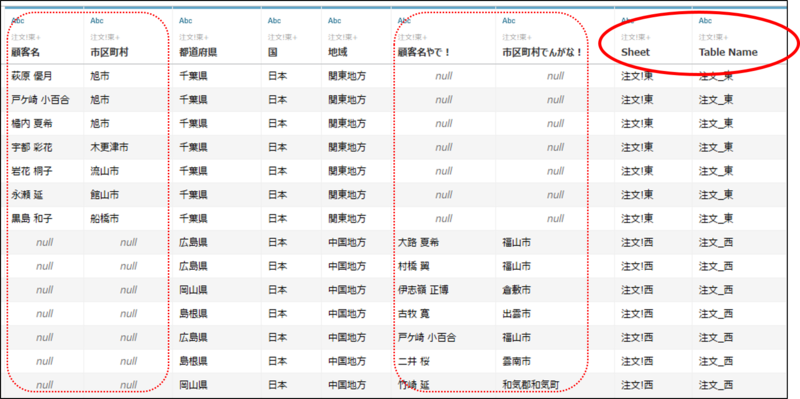Click the cell 岩花 桐子
This screenshot has height=399, width=800.
[x=32, y=171]
